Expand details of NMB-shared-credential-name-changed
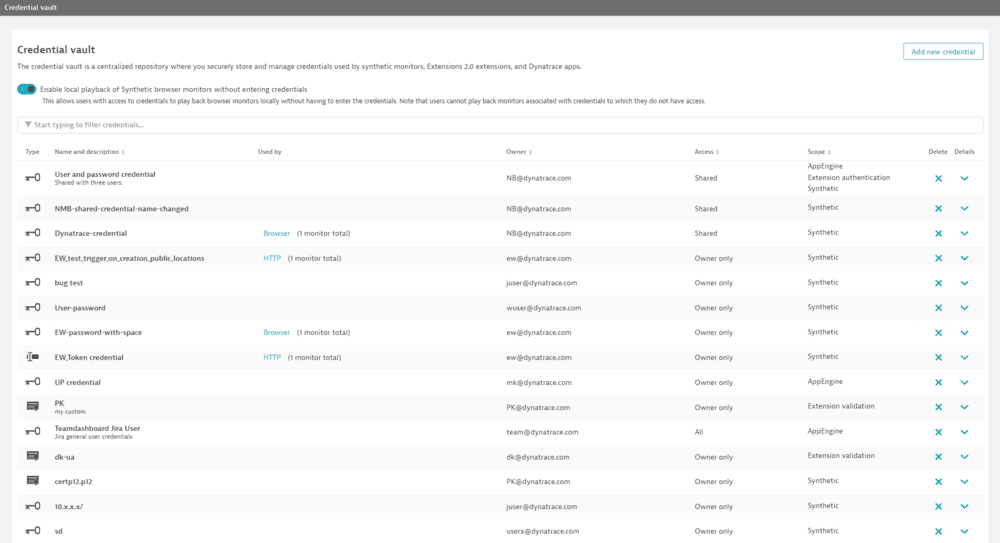Image resolution: width=1000 pixels, height=543 pixels. coord(964,209)
